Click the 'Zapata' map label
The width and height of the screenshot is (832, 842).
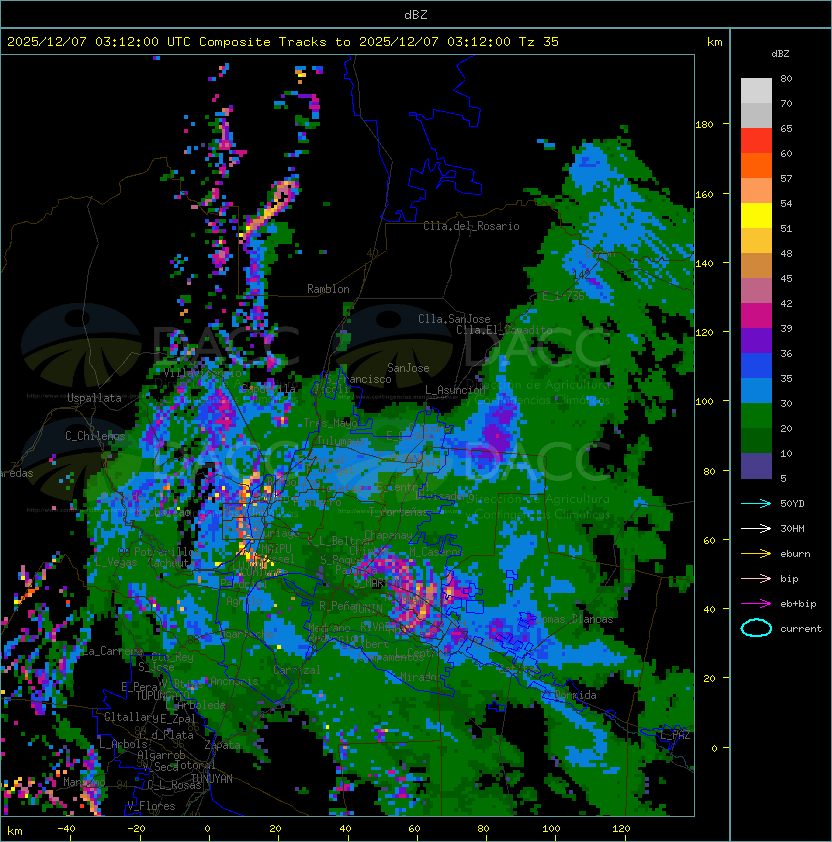pos(222,745)
